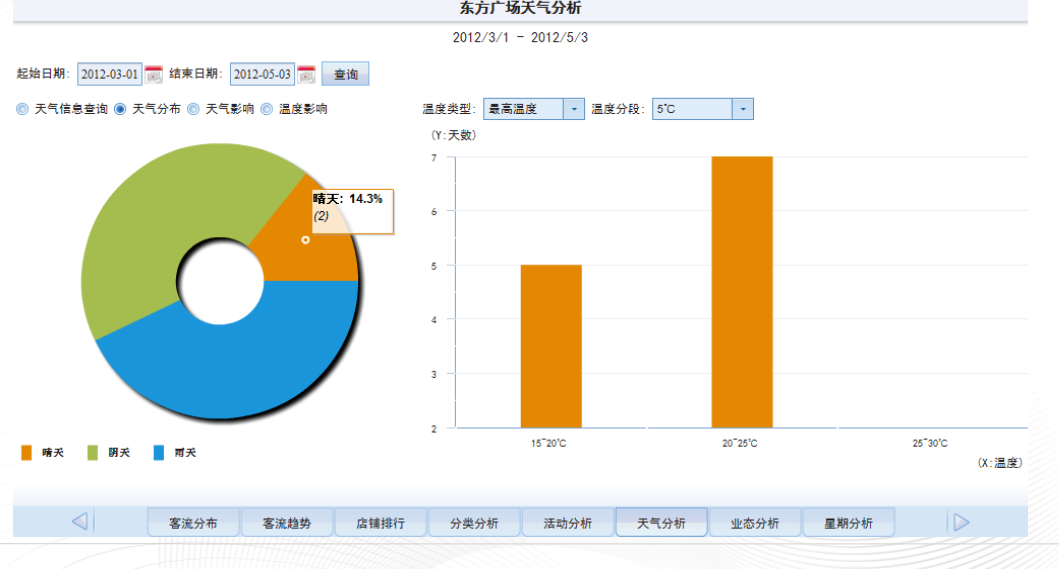The height and width of the screenshot is (569, 1059).
Task: Select the 天气影响 radio button
Action: 194,109
